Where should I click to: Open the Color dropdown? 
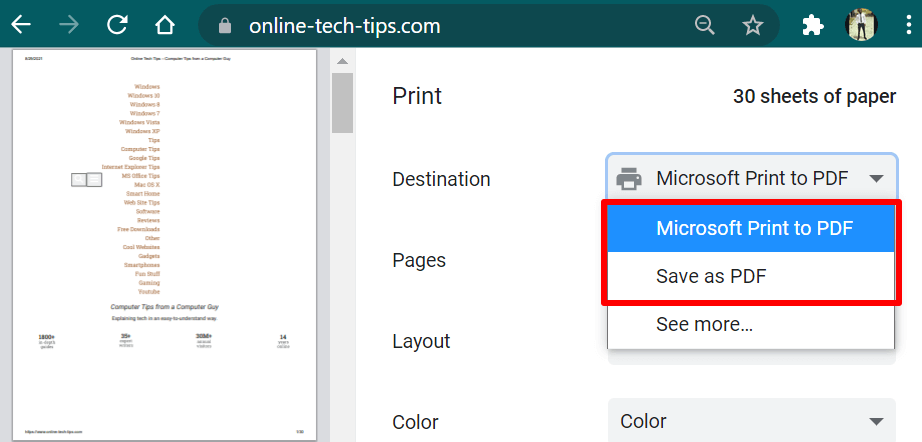coord(751,421)
